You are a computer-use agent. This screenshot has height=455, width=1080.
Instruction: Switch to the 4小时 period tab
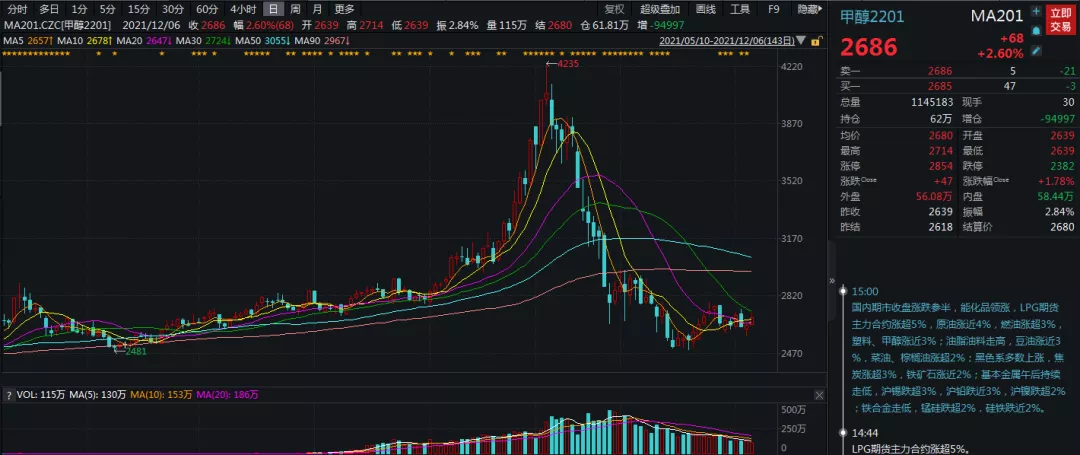243,9
